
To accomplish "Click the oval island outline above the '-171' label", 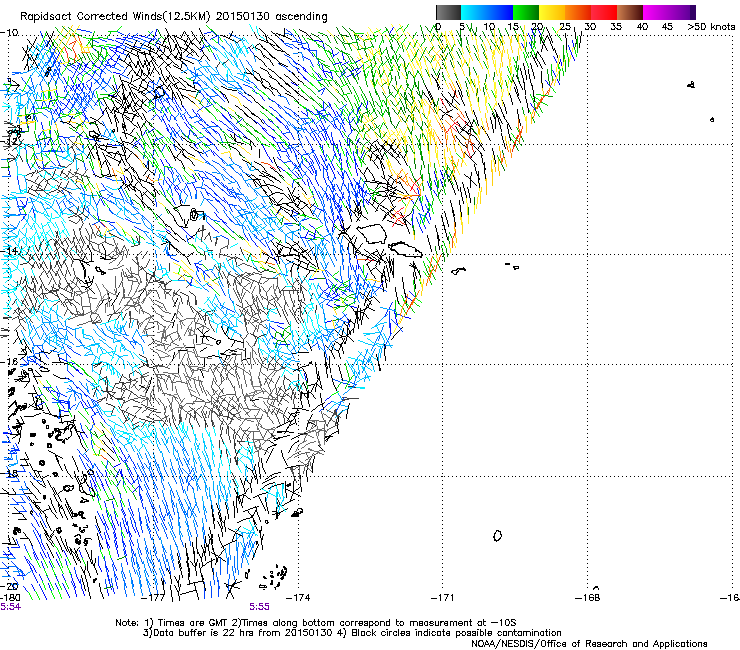I will coord(497,536).
